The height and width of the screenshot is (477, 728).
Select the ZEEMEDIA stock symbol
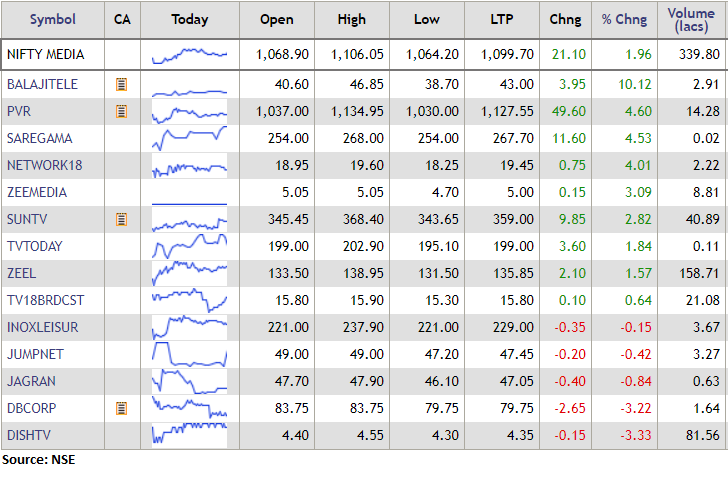39,192
